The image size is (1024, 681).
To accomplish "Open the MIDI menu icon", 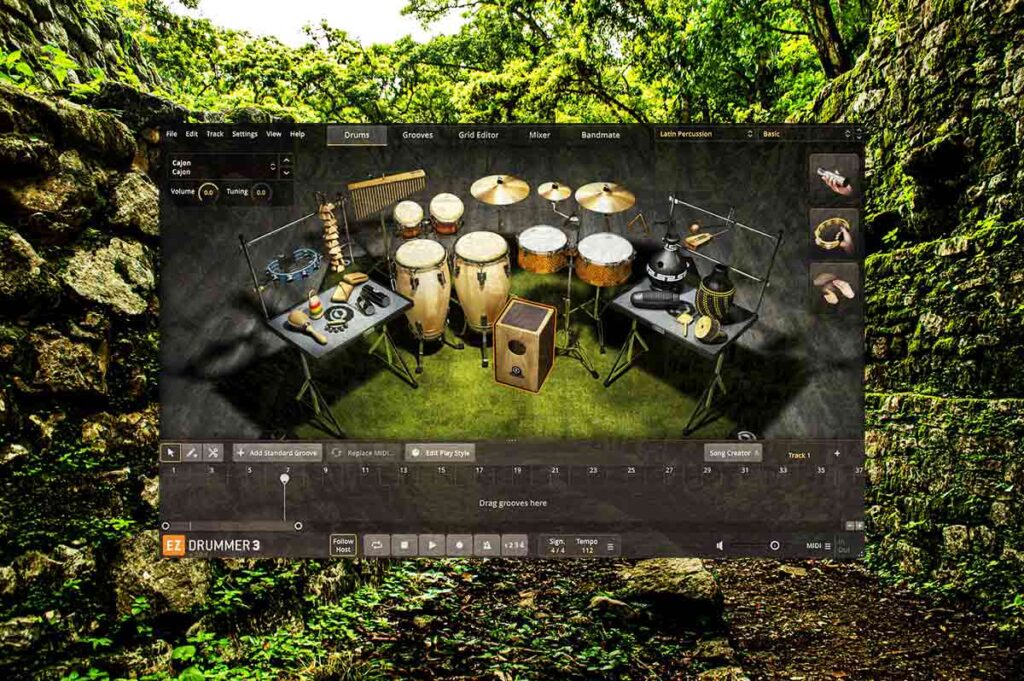I will [x=827, y=546].
